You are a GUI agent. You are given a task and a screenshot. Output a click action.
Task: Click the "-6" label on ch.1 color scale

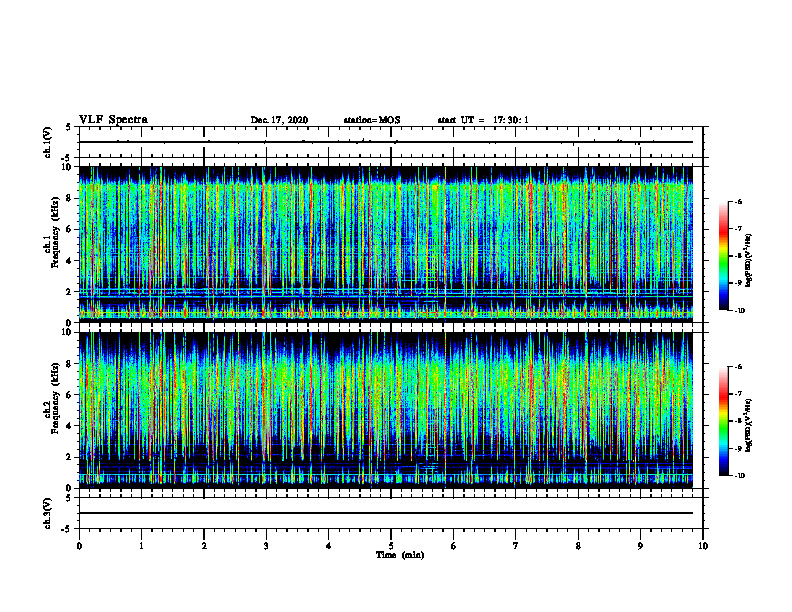click(738, 201)
